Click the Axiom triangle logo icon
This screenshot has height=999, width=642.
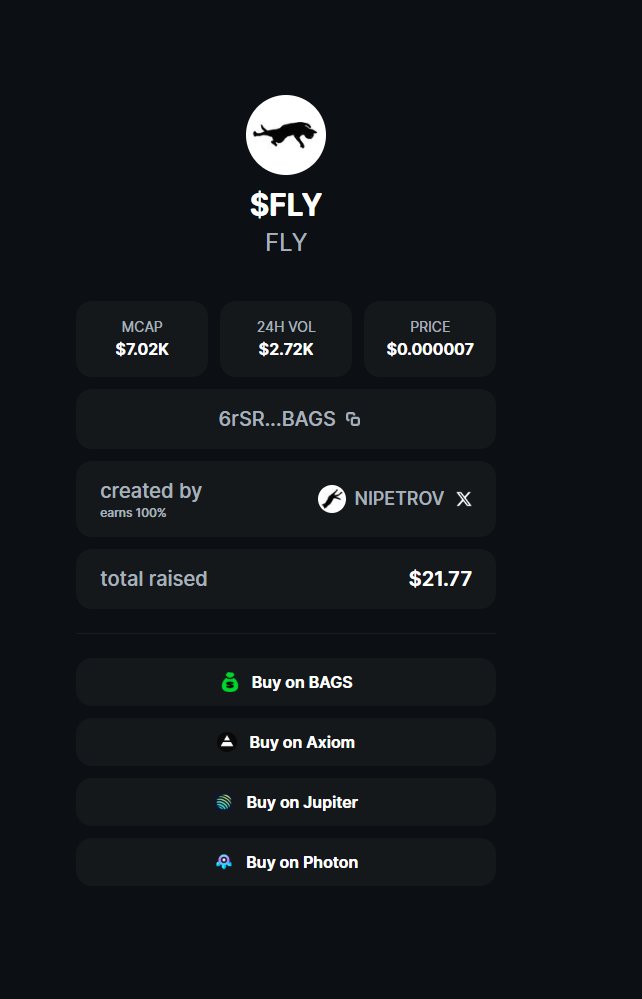point(227,742)
